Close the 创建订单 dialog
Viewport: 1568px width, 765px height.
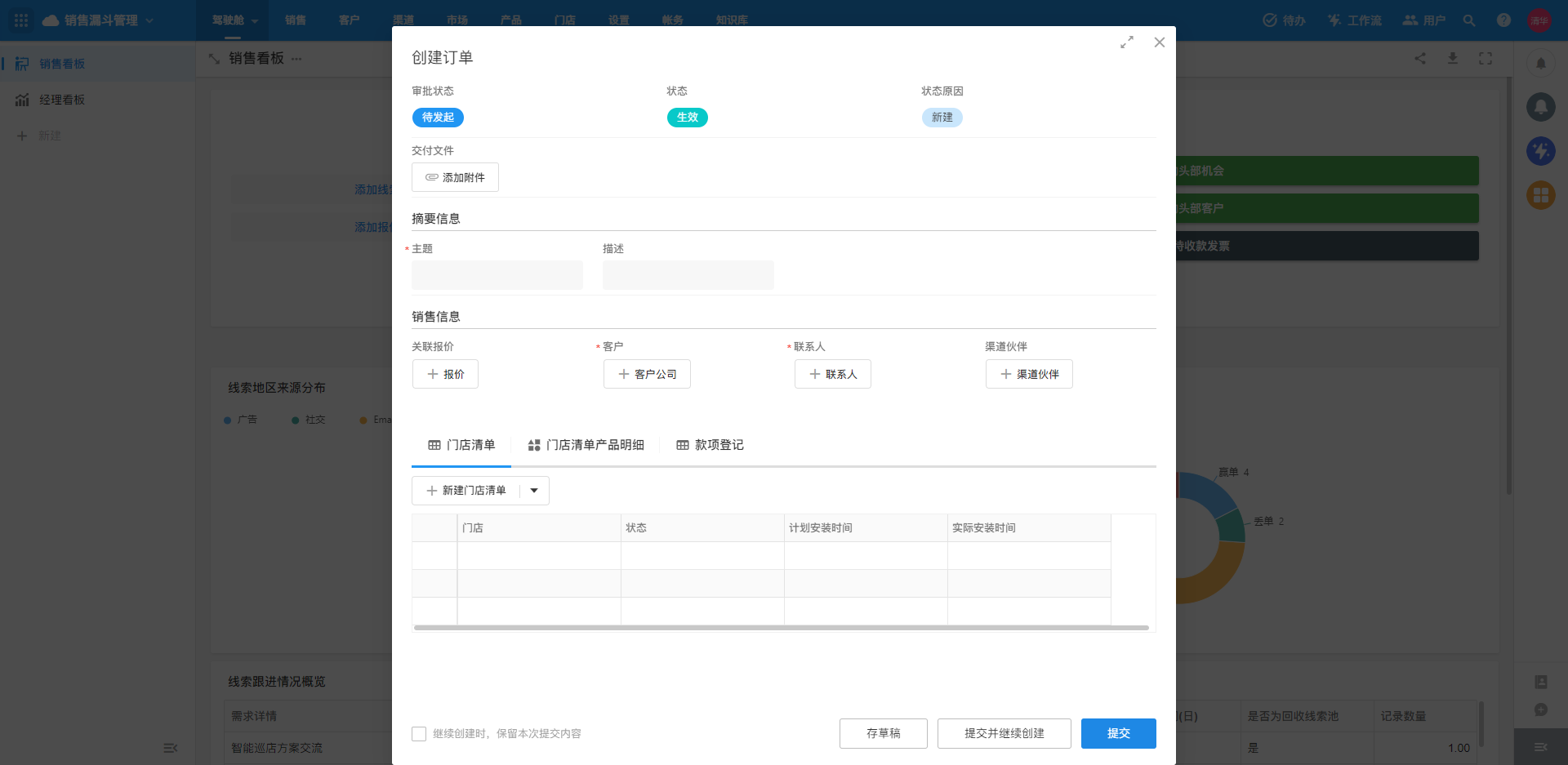(1160, 42)
